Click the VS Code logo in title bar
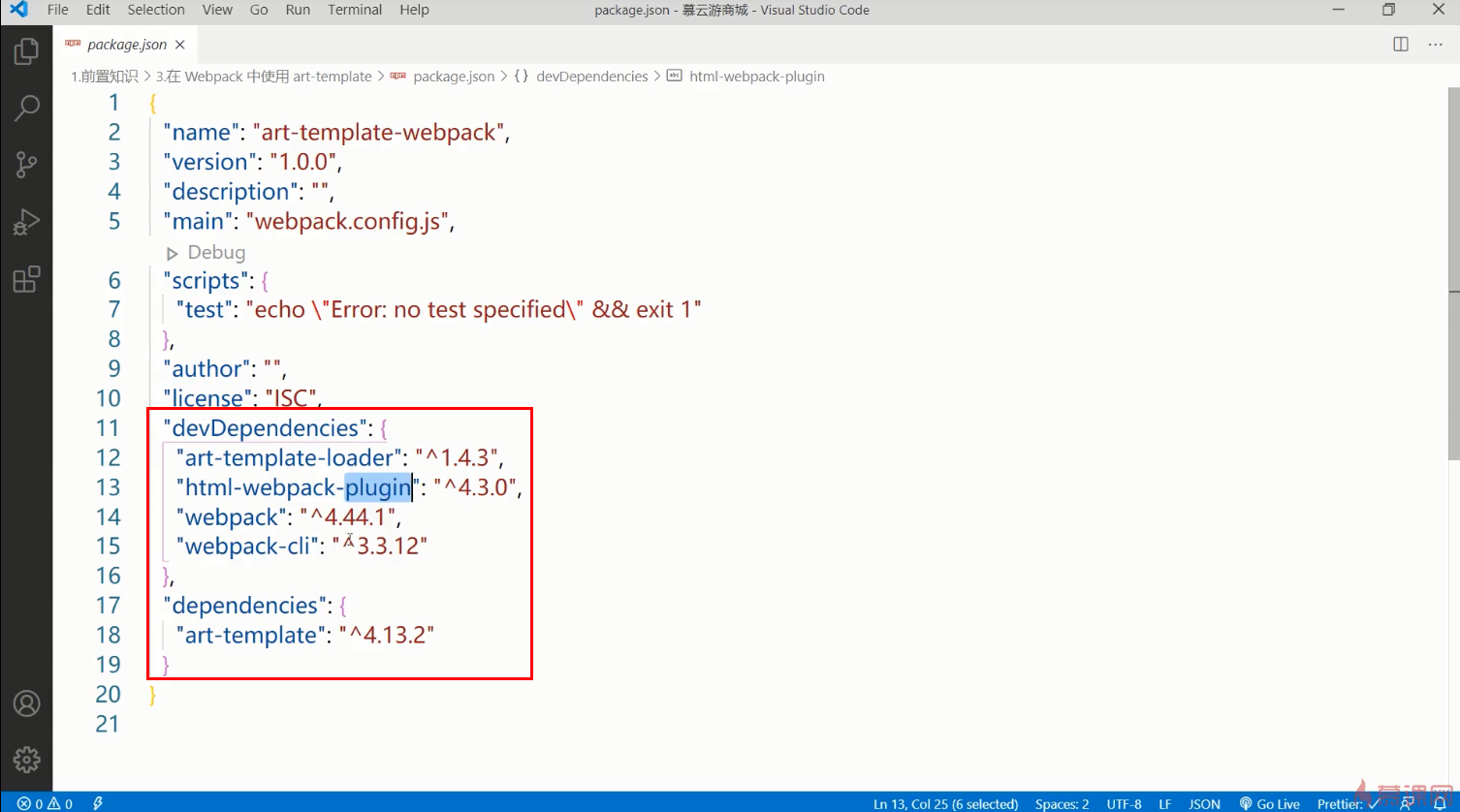The image size is (1460, 812). (x=19, y=10)
